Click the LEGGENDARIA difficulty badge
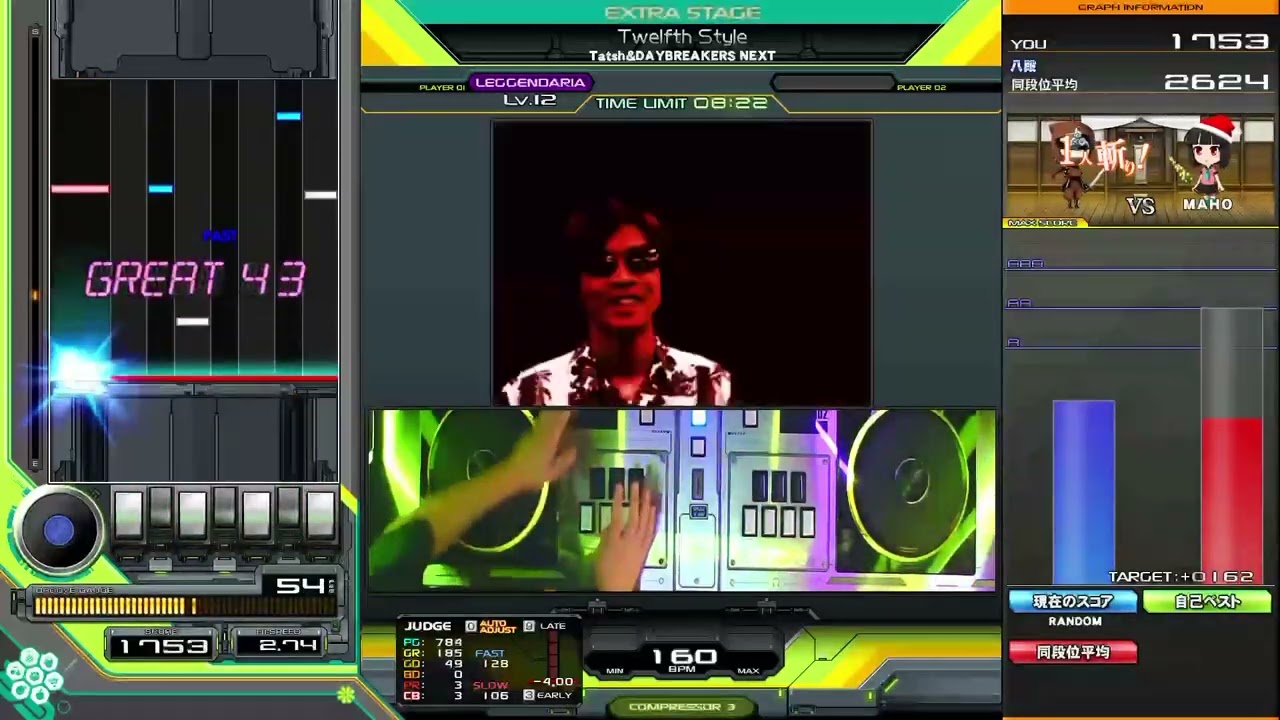 (x=530, y=83)
